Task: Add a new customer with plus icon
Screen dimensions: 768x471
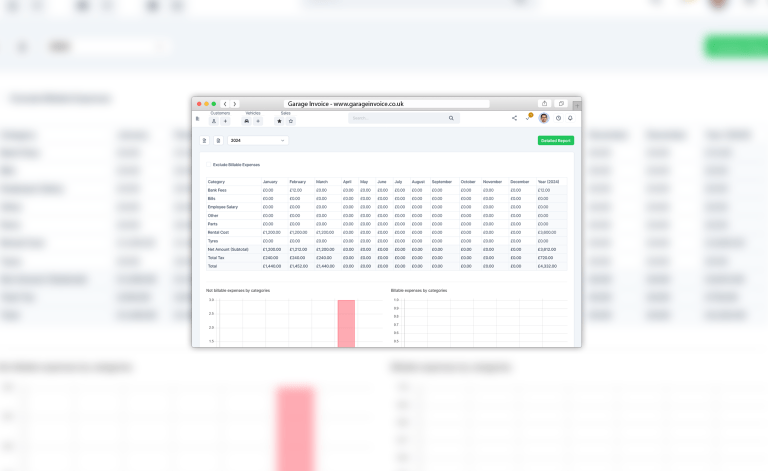Action: [x=225, y=121]
